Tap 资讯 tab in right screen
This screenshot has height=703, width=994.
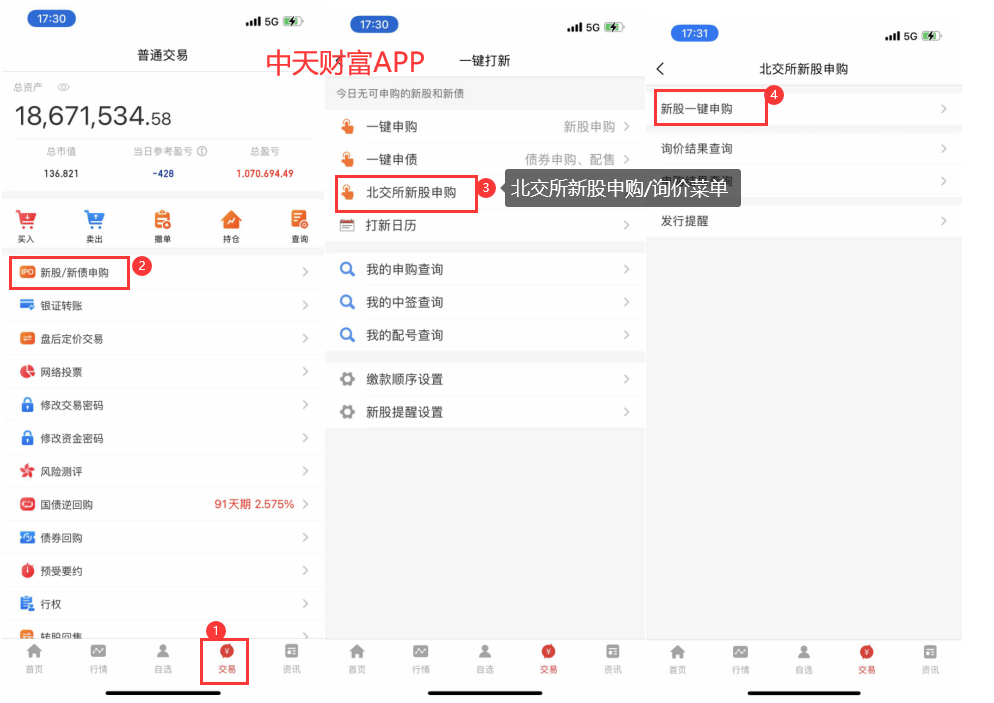pyautogui.click(x=930, y=660)
